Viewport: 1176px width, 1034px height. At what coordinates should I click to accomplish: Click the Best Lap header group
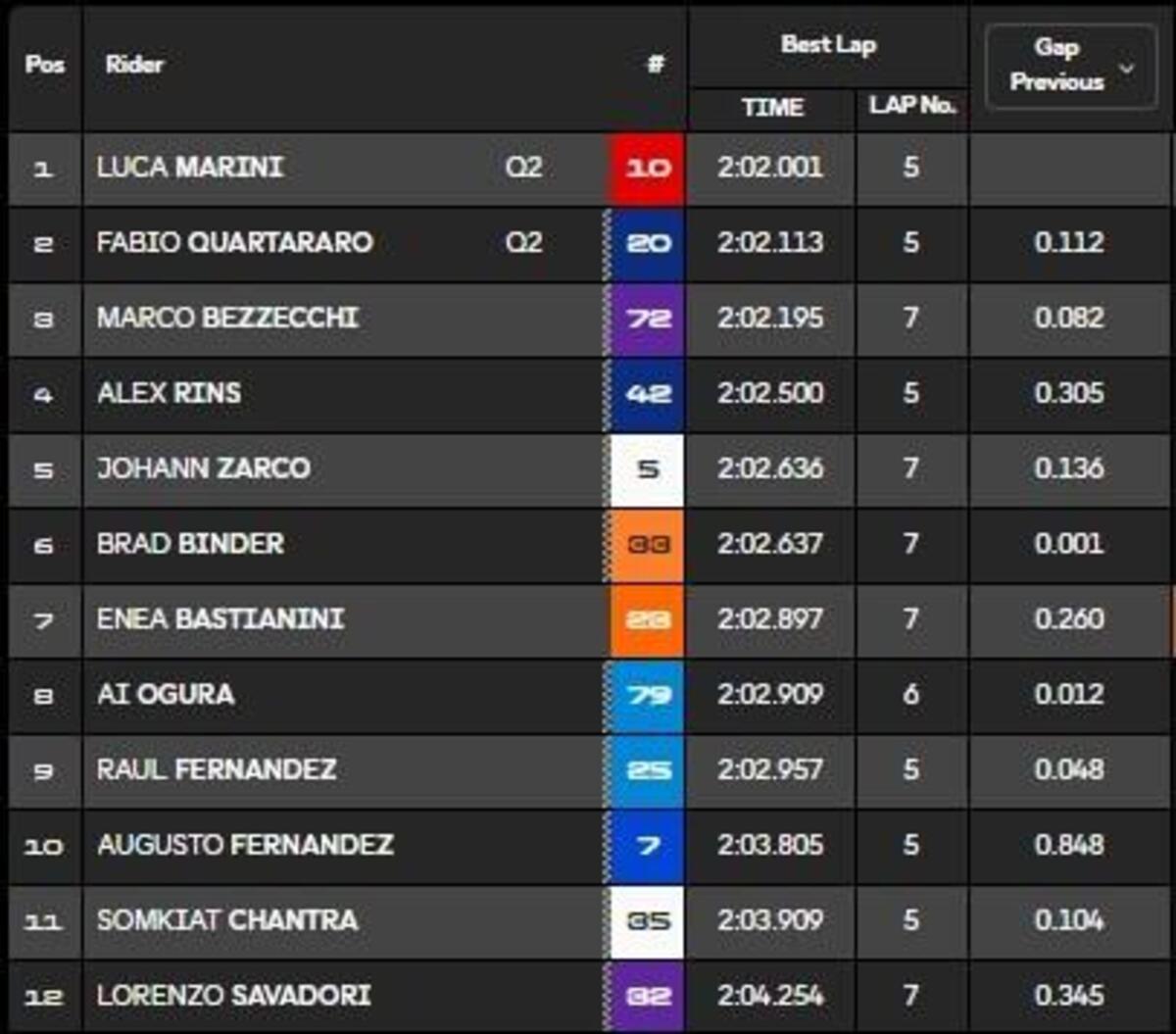(x=828, y=45)
